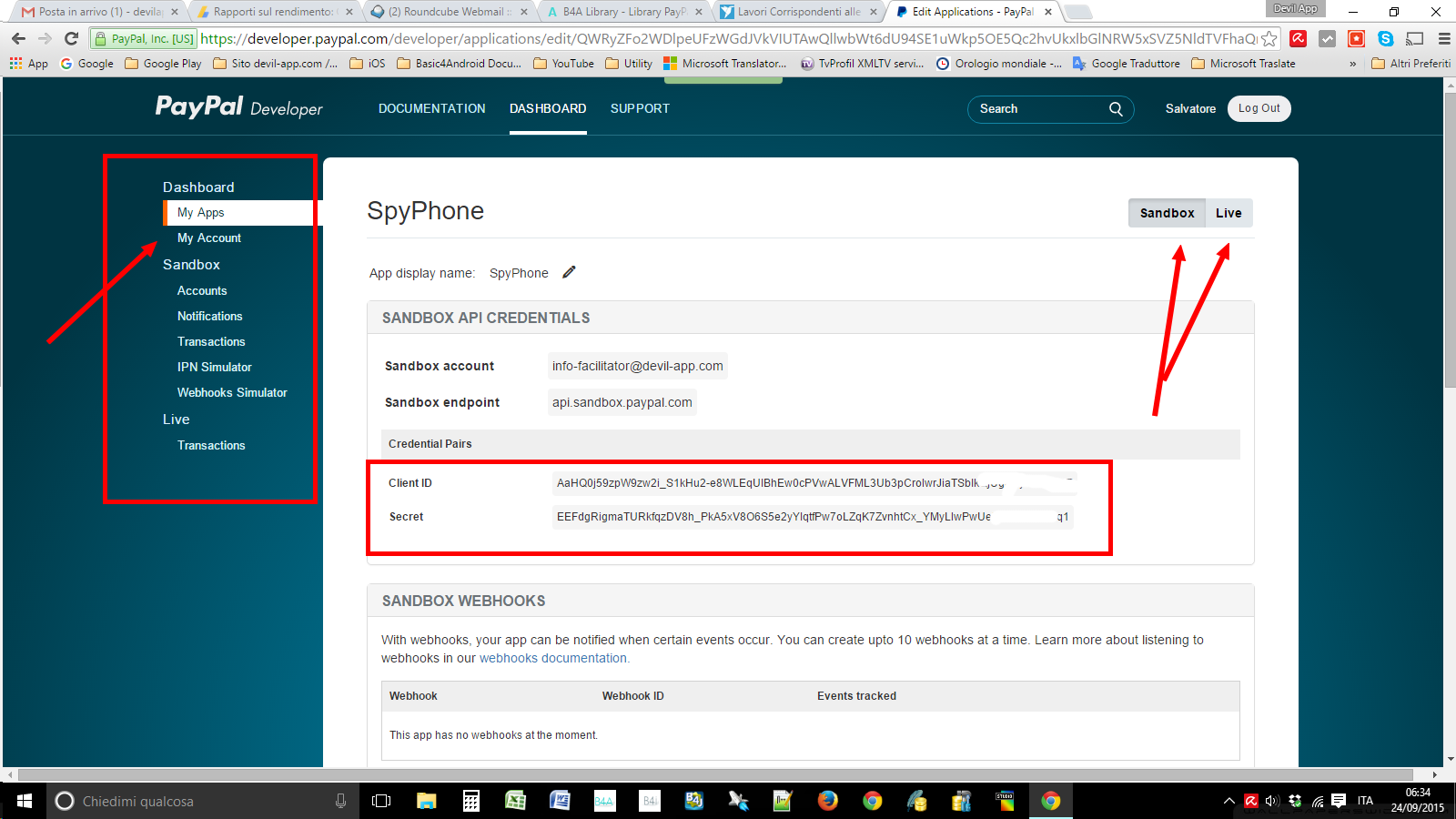Image resolution: width=1456 pixels, height=819 pixels.
Task: Click the Cortana search box
Action: 200,801
